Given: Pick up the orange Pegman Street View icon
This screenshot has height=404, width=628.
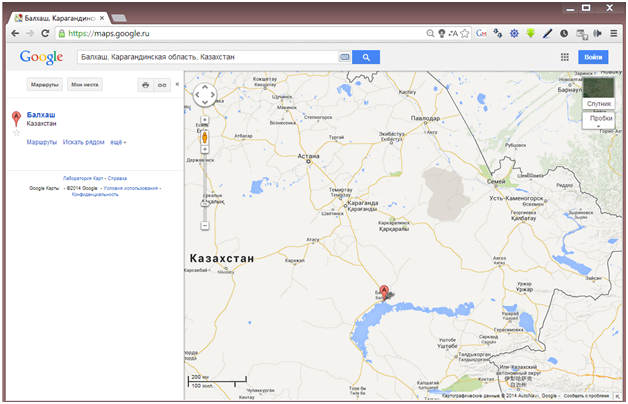Looking at the screenshot, I should 204,137.
